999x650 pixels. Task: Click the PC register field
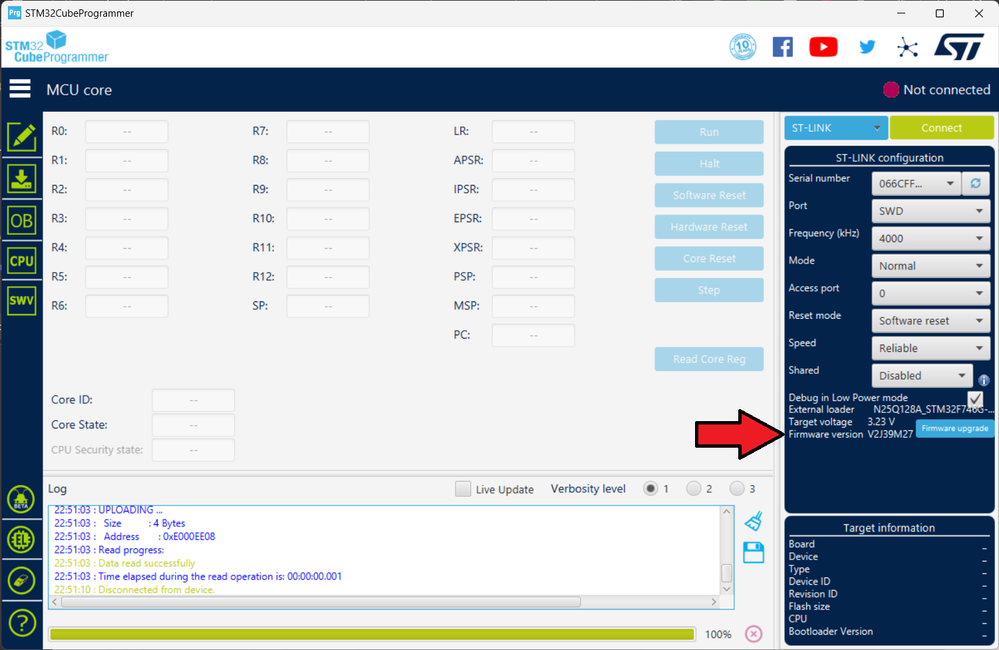click(533, 335)
